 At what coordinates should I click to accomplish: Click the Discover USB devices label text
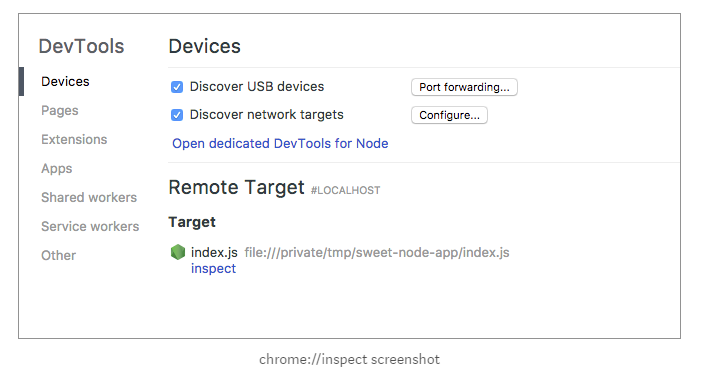click(x=257, y=87)
